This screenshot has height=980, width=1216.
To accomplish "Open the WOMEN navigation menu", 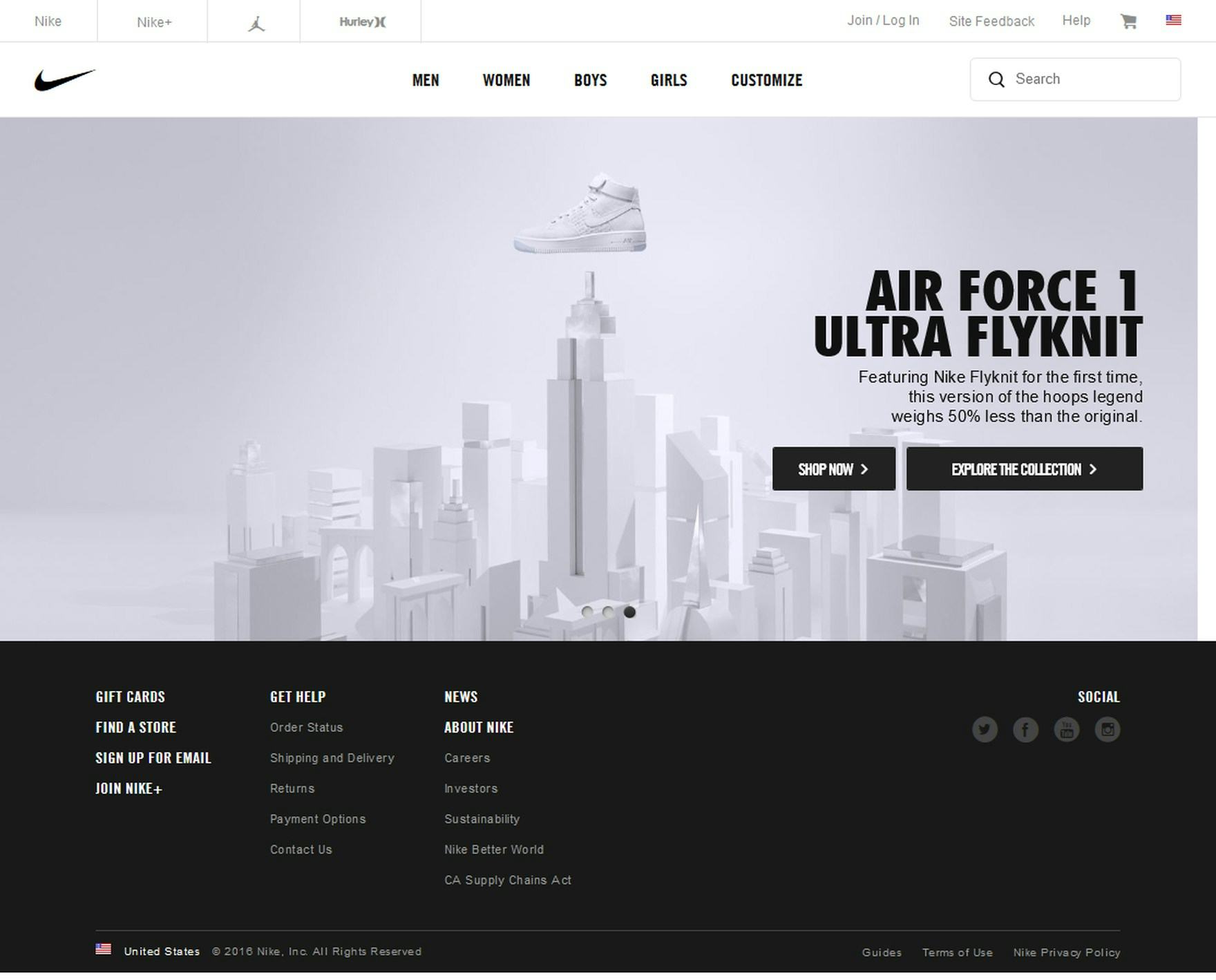I will pyautogui.click(x=506, y=80).
